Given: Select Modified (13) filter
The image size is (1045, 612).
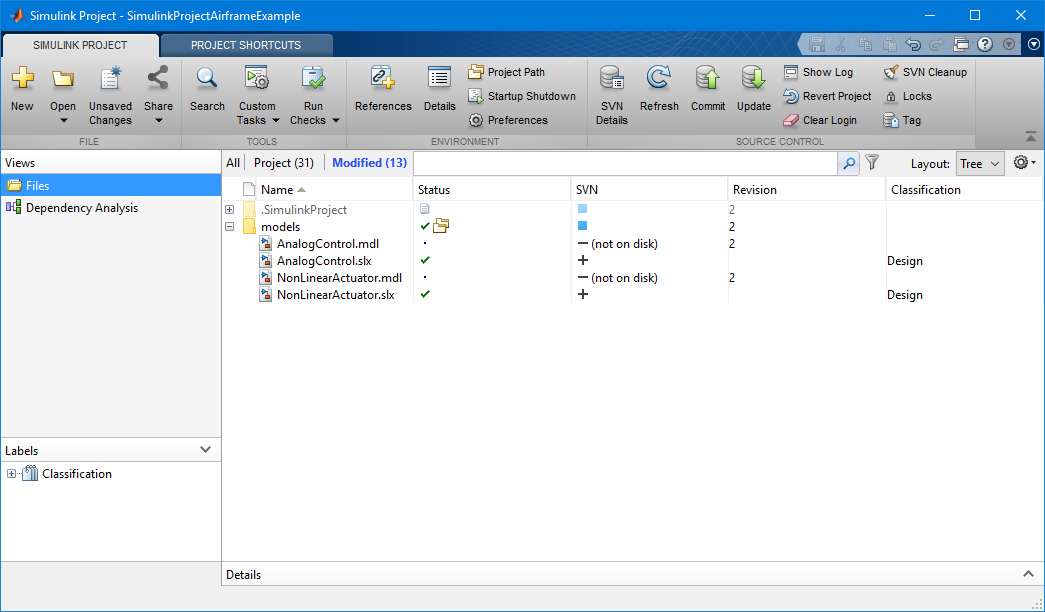Looking at the screenshot, I should pyautogui.click(x=369, y=163).
